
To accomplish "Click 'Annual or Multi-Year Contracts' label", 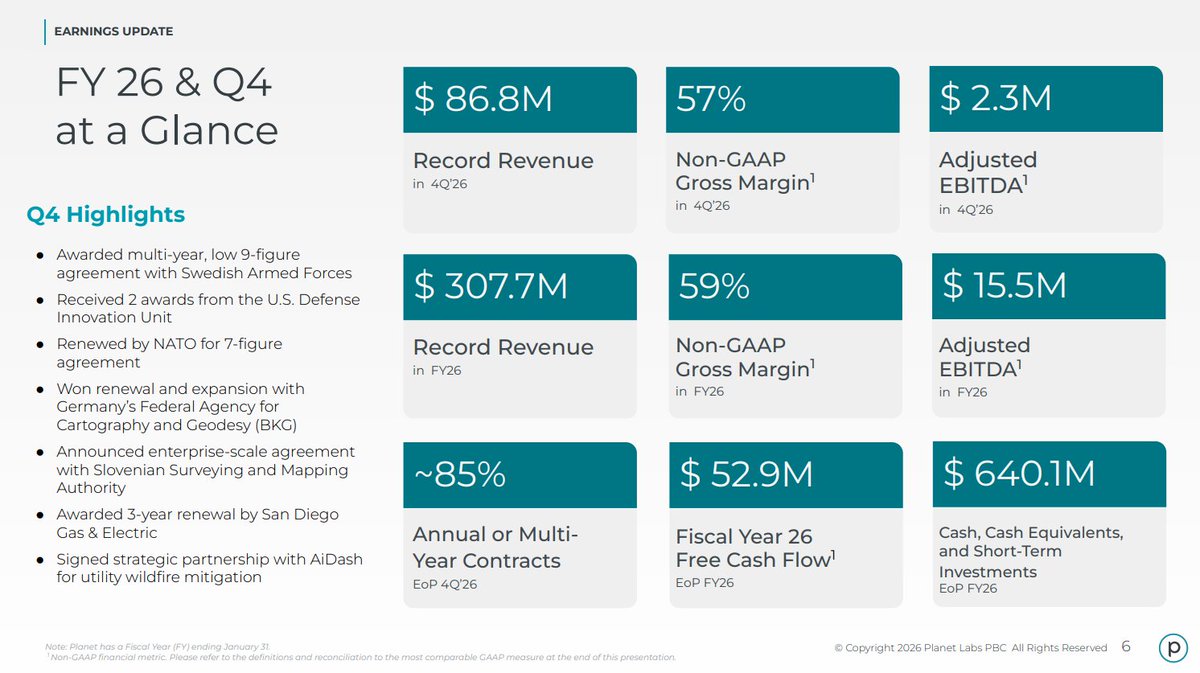I will coord(495,548).
